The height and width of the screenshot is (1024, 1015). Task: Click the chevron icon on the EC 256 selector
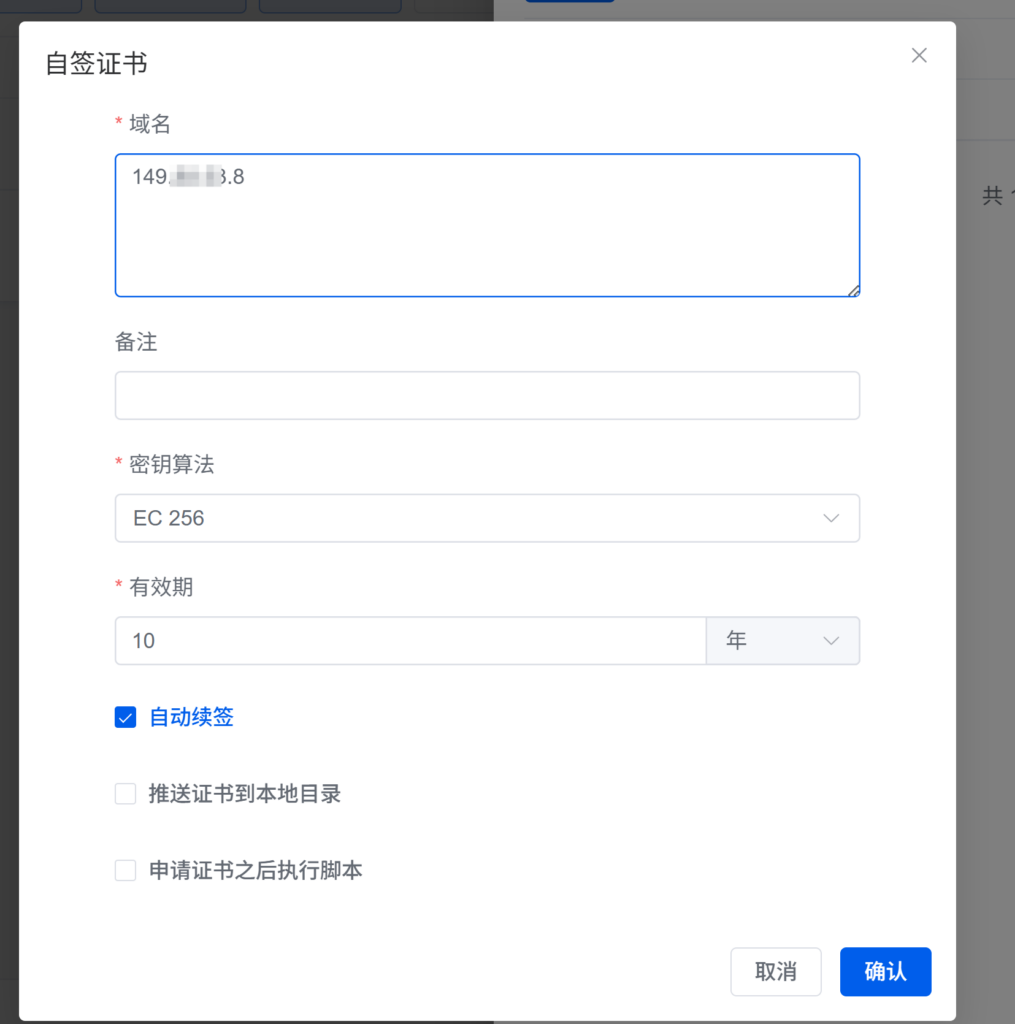click(x=831, y=518)
